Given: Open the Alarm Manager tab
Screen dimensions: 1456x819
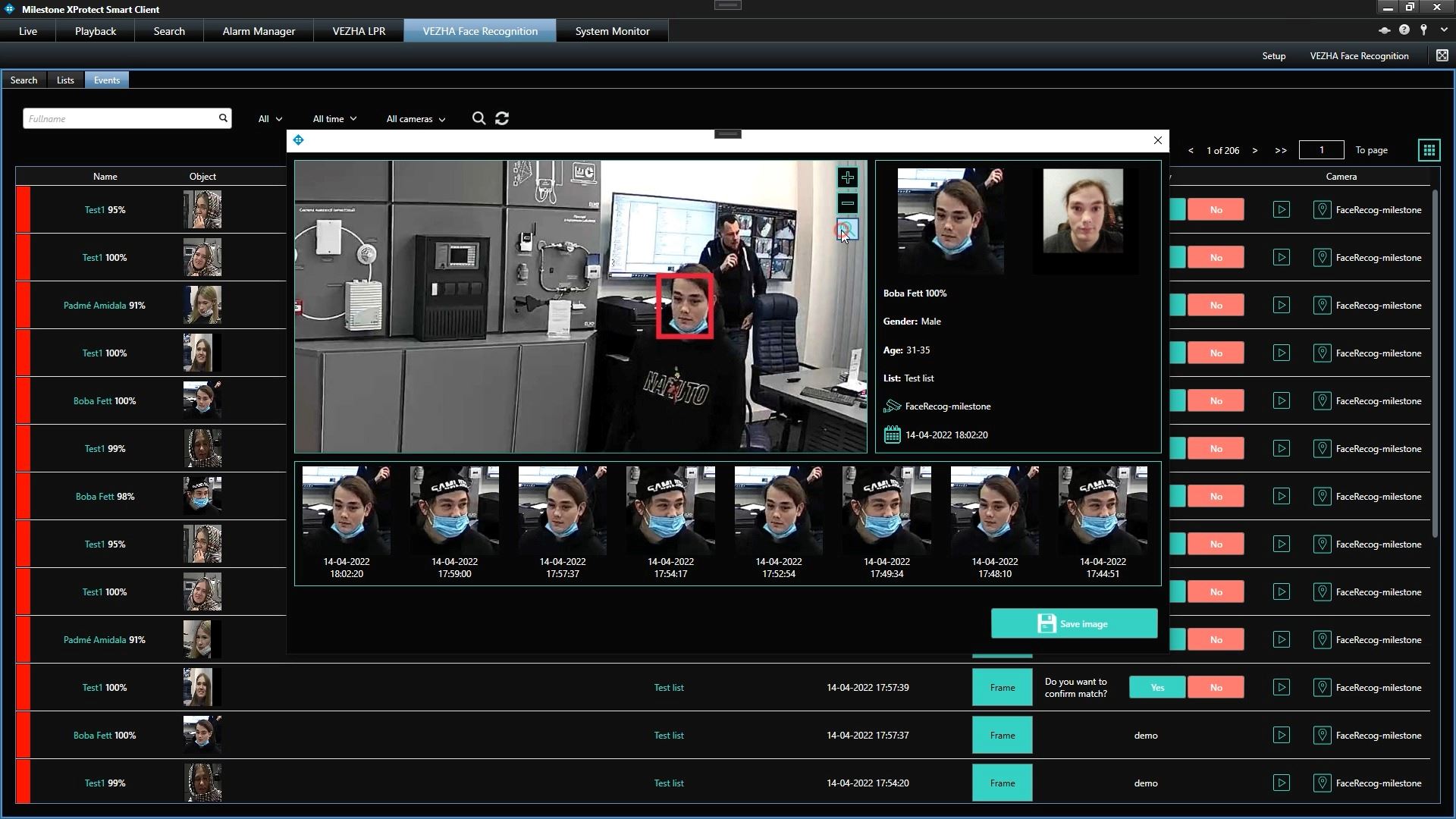Looking at the screenshot, I should pos(259,31).
